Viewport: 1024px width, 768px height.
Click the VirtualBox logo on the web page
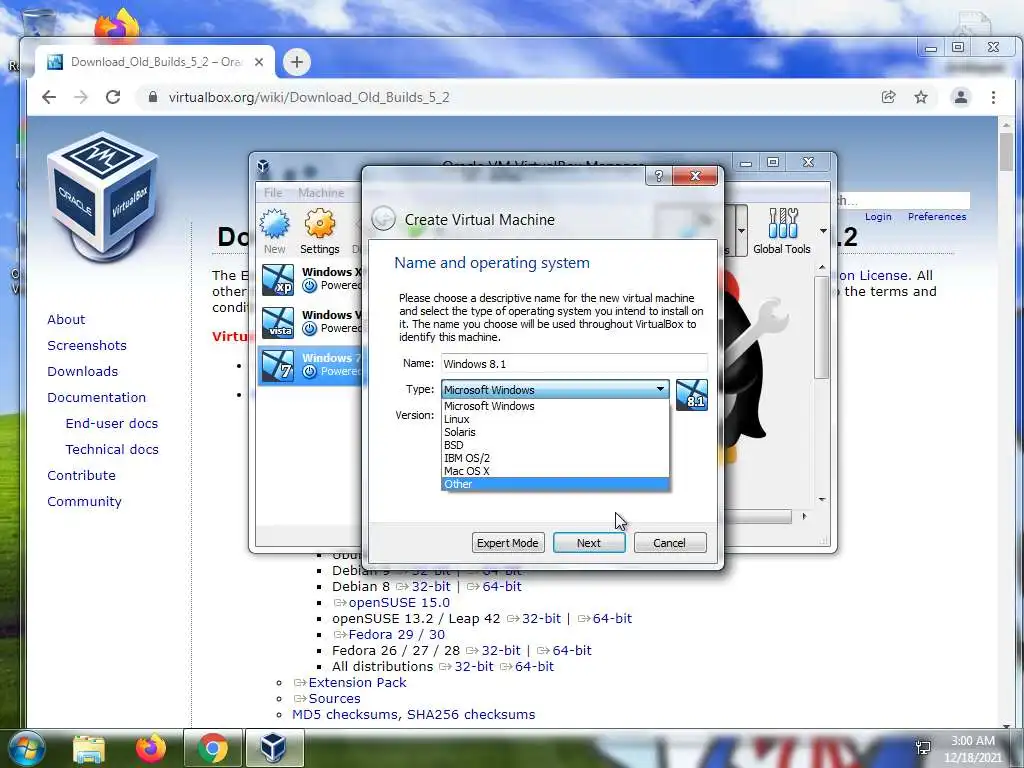point(103,196)
